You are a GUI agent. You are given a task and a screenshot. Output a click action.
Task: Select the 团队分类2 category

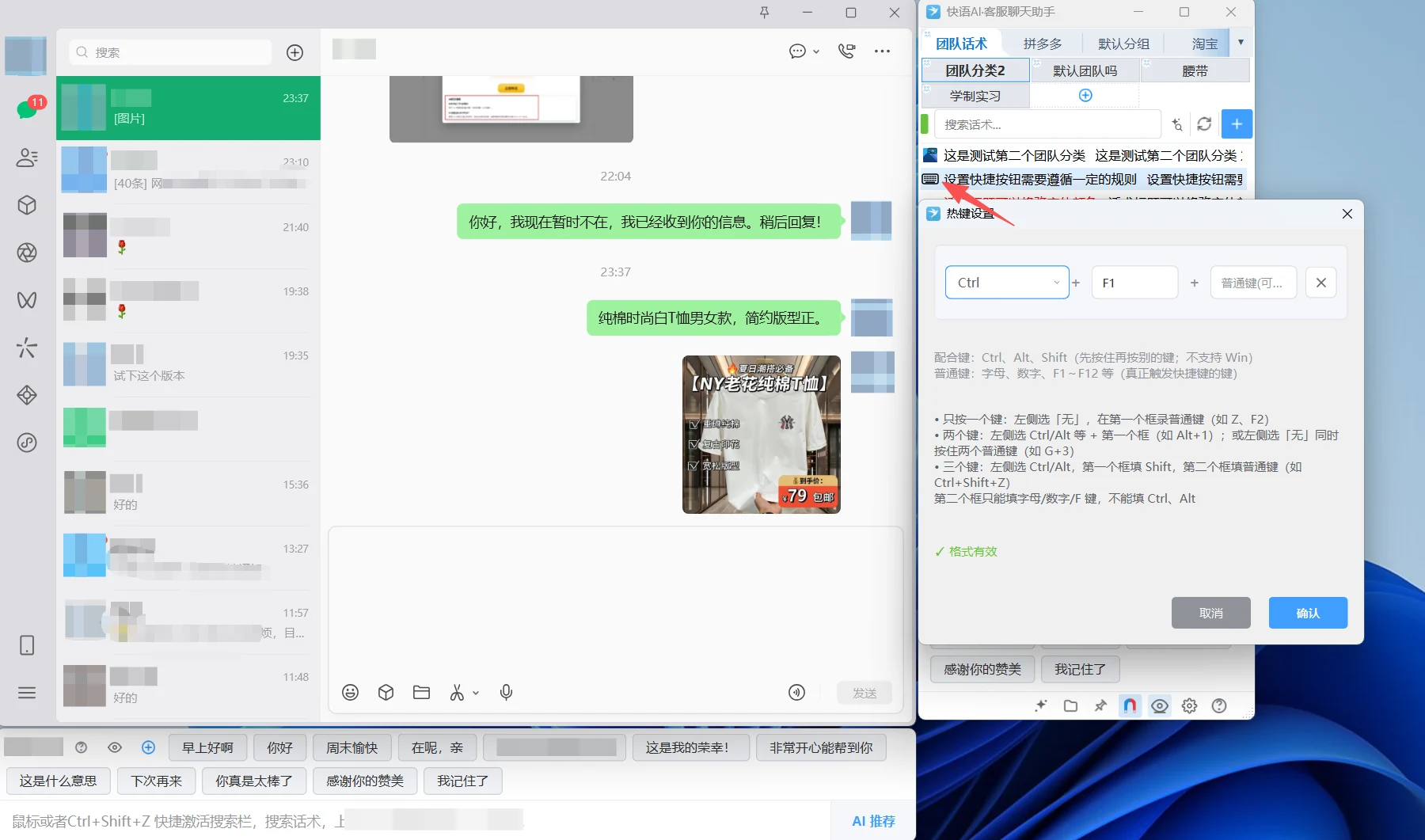pyautogui.click(x=975, y=70)
